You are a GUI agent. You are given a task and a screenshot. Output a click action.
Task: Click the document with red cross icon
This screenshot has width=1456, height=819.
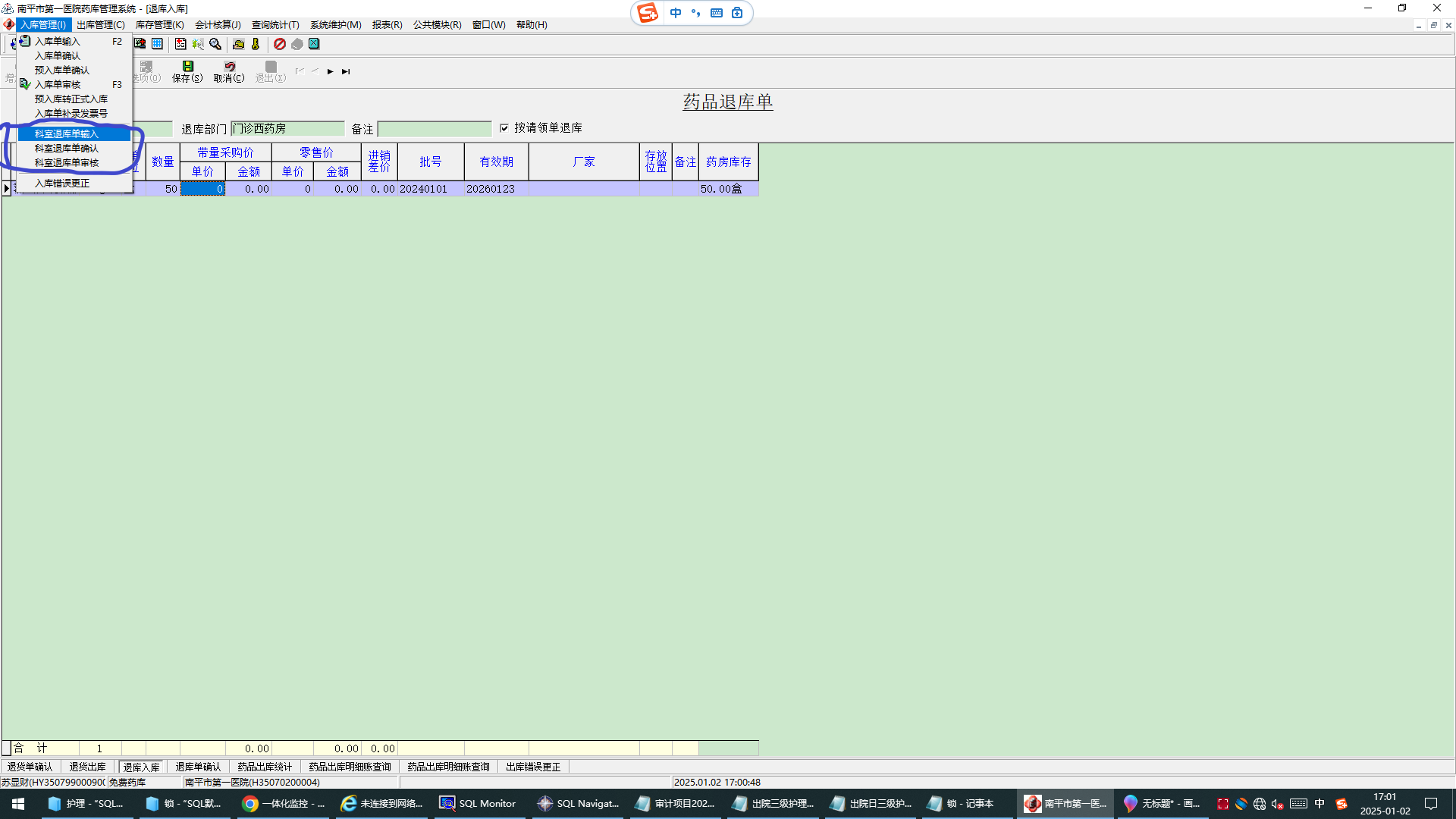pyautogui.click(x=180, y=44)
